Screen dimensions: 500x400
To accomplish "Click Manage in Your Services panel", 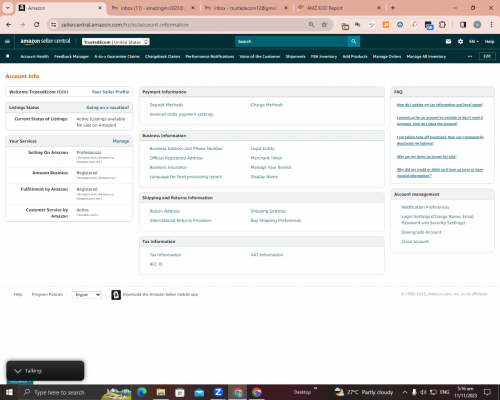I will [121, 141].
